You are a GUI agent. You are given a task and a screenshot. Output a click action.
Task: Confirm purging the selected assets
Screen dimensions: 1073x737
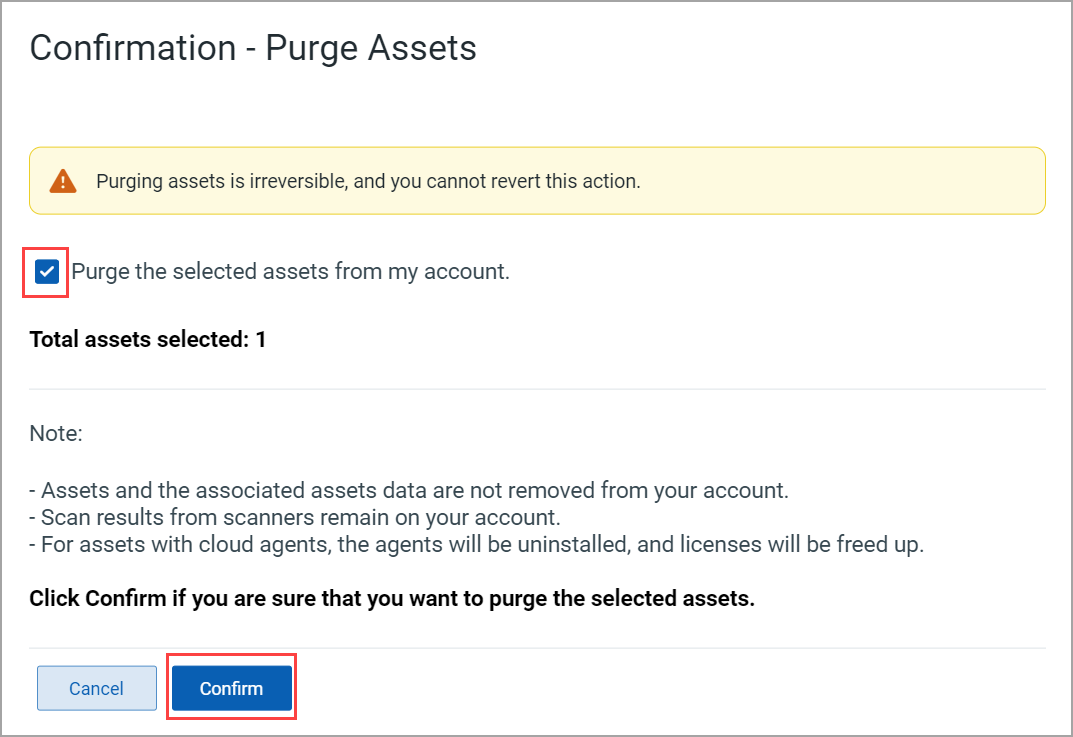pyautogui.click(x=231, y=688)
